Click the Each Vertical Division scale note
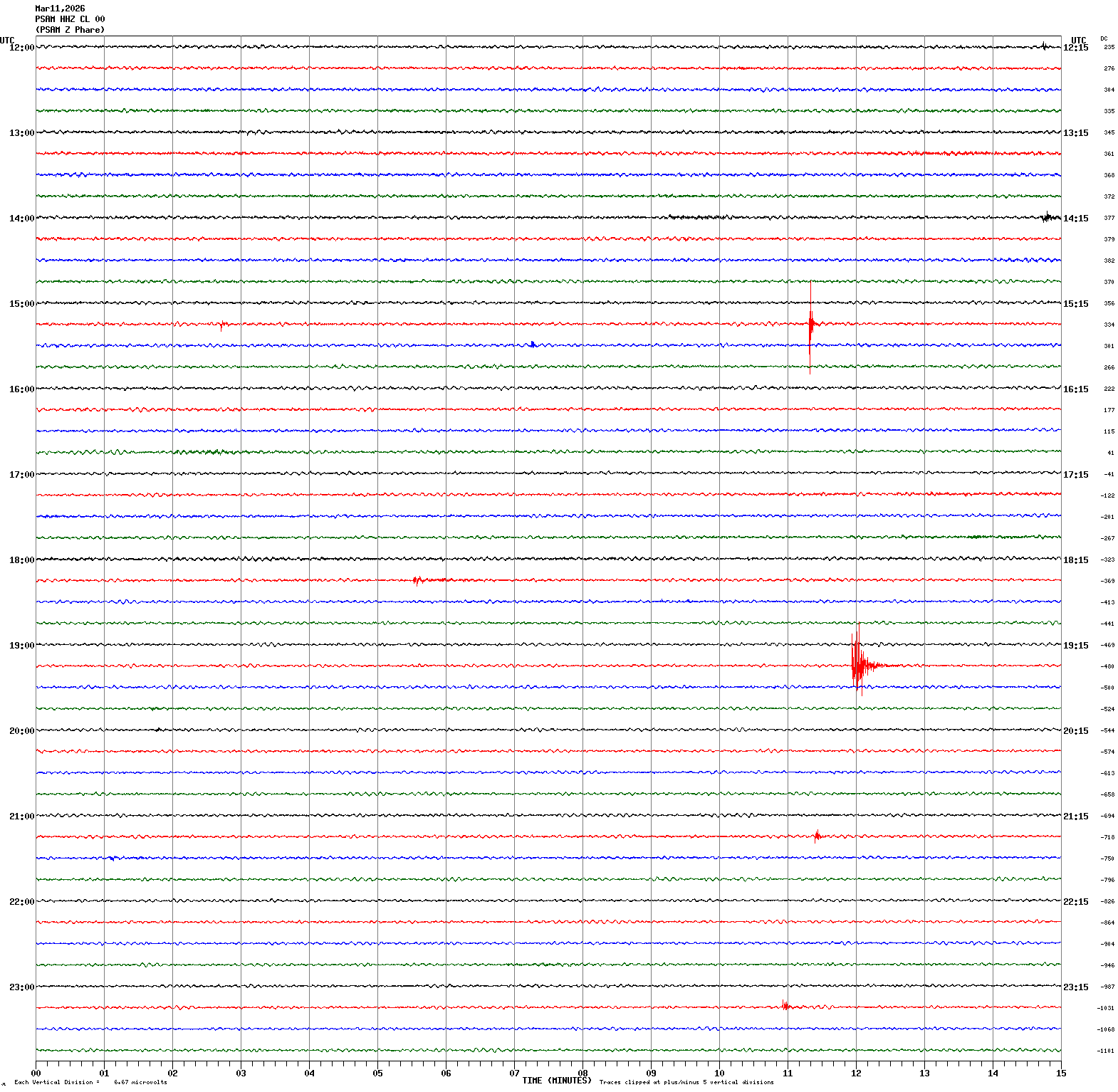The image size is (1118, 1092). (x=90, y=1082)
